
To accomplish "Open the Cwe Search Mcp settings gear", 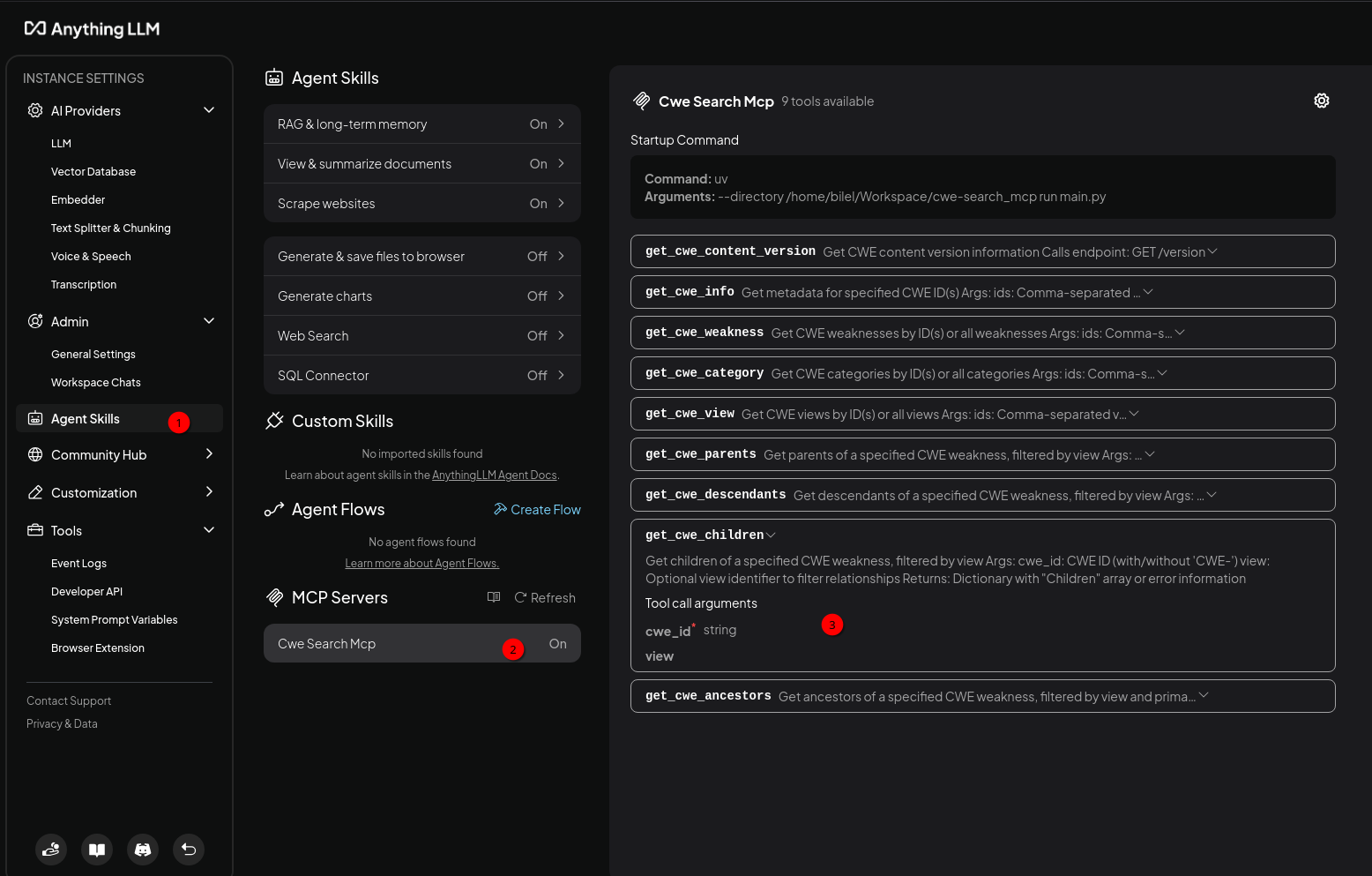I will (x=1321, y=101).
